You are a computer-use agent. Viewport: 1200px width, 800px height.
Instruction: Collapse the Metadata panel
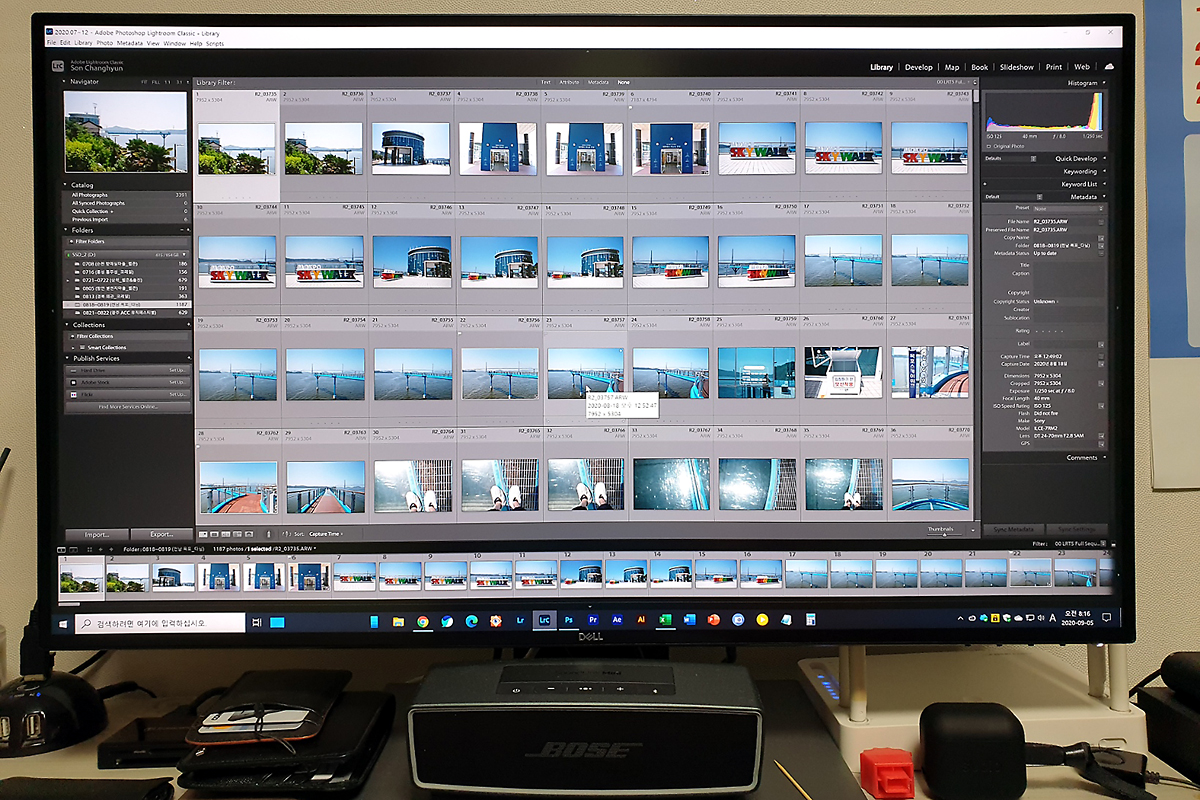coord(1102,197)
